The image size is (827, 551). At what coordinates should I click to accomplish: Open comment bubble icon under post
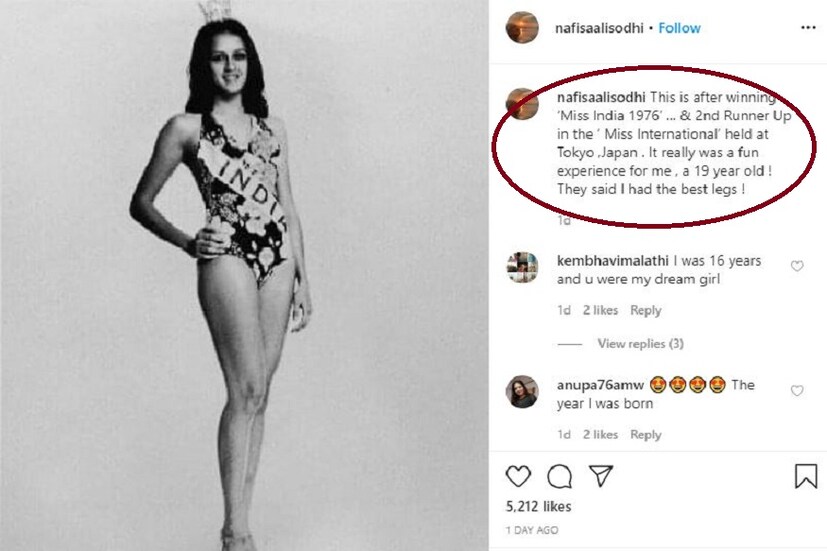click(x=560, y=476)
